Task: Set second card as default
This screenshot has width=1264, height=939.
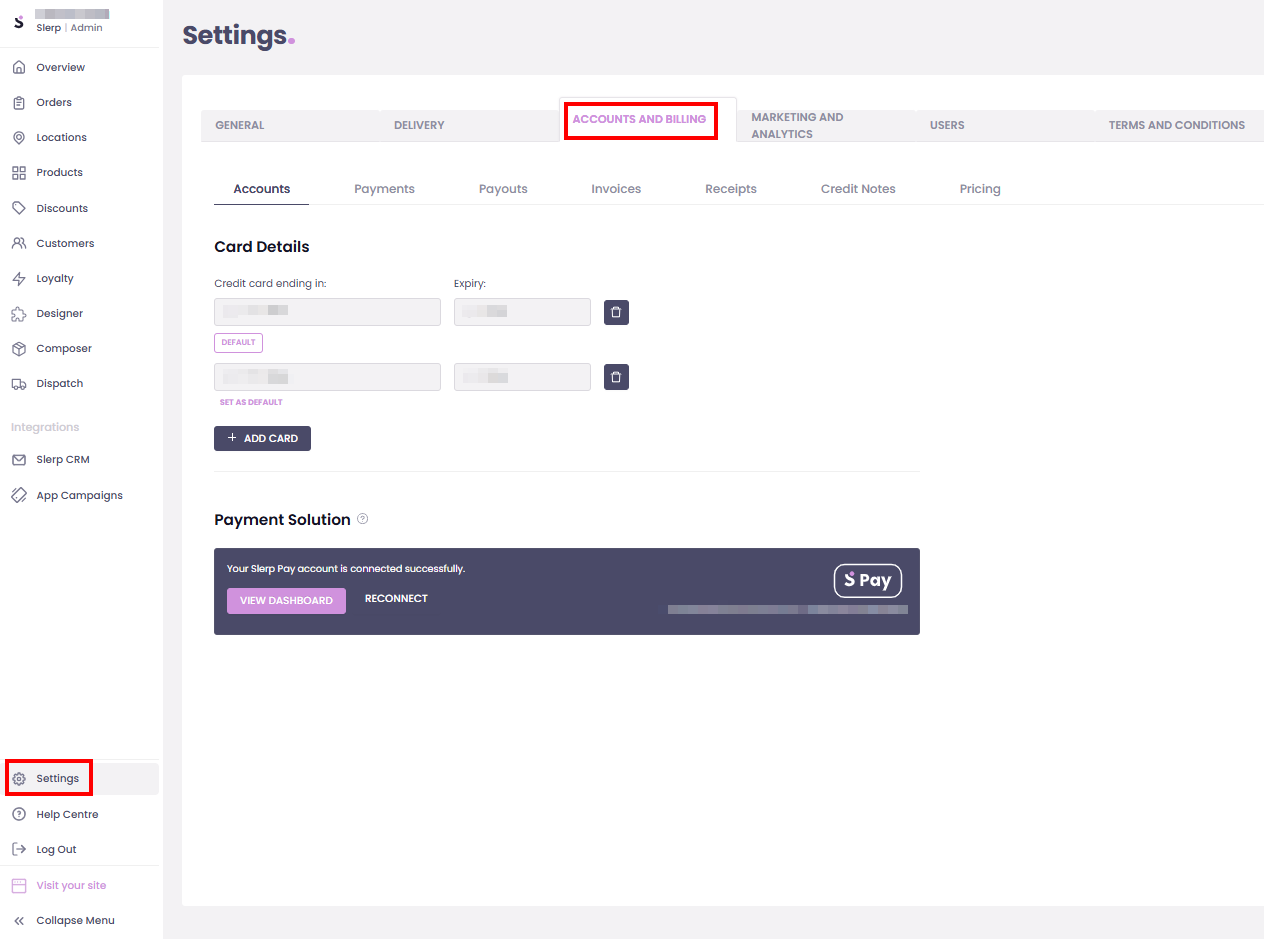Action: (251, 402)
